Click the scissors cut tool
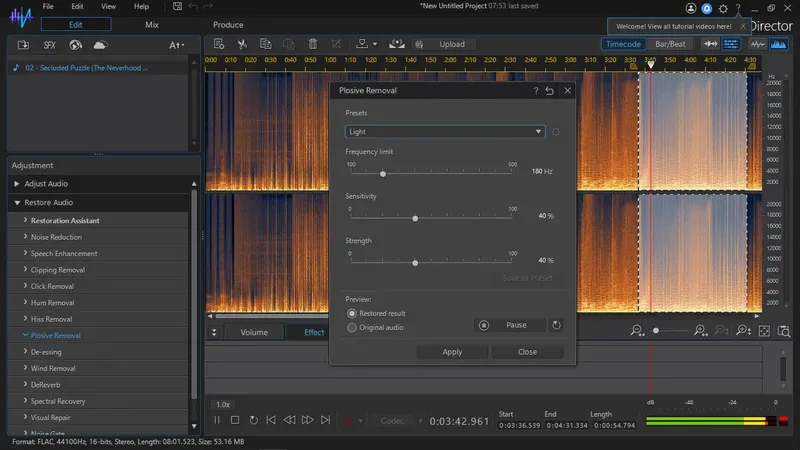 click(x=242, y=44)
